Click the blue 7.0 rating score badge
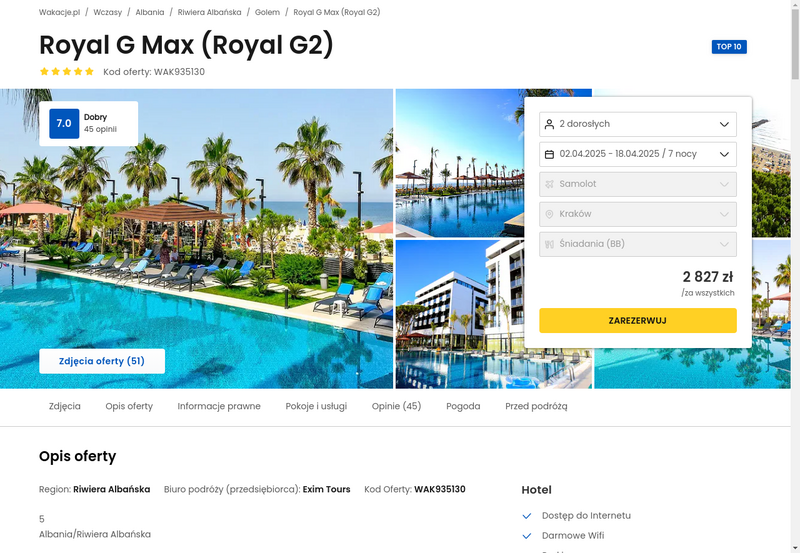Image resolution: width=800 pixels, height=553 pixels. [x=64, y=123]
